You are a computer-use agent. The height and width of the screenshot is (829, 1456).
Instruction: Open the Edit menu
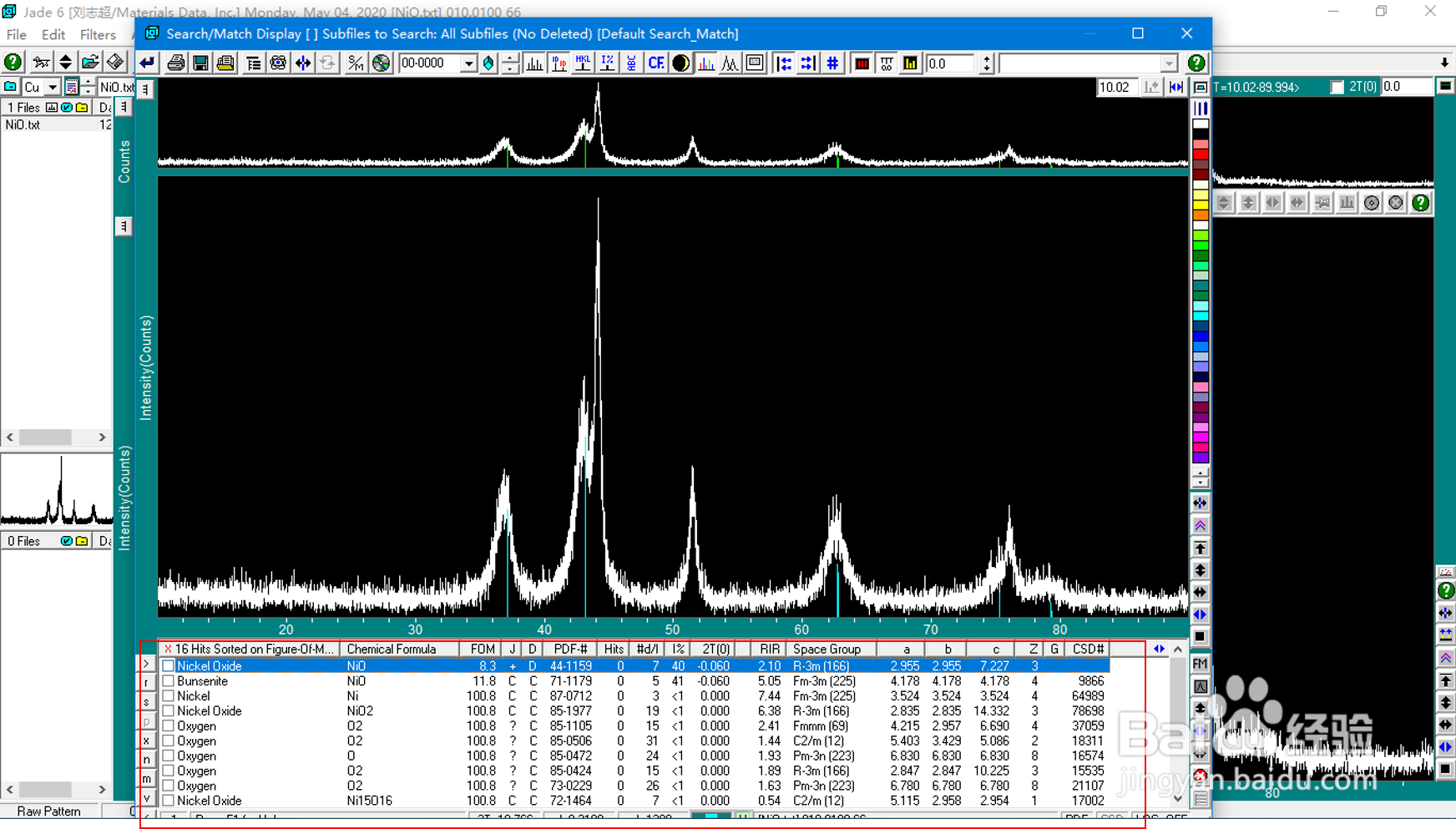(53, 35)
